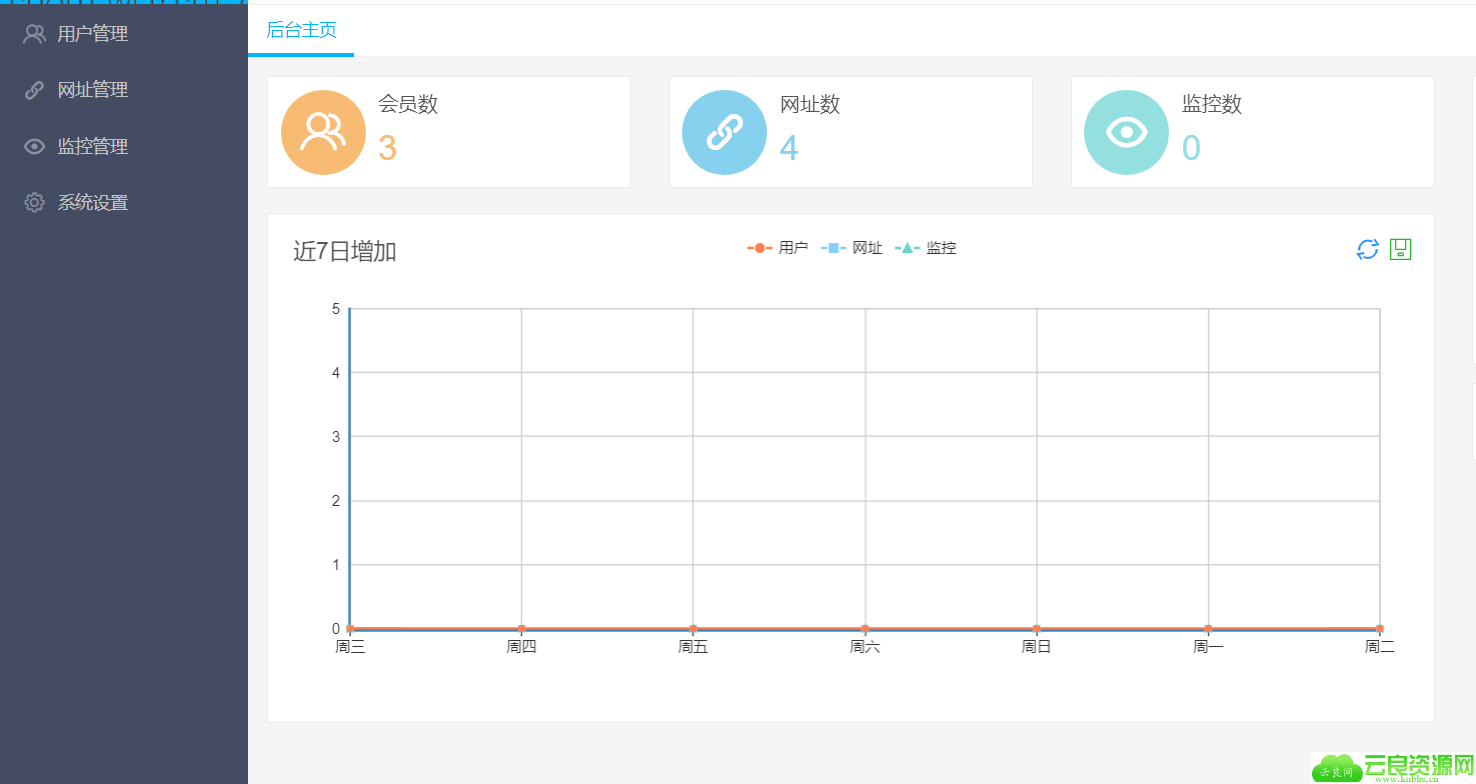This screenshot has width=1476, height=784.
Task: Click the 周五 data point on chart
Action: [693, 629]
